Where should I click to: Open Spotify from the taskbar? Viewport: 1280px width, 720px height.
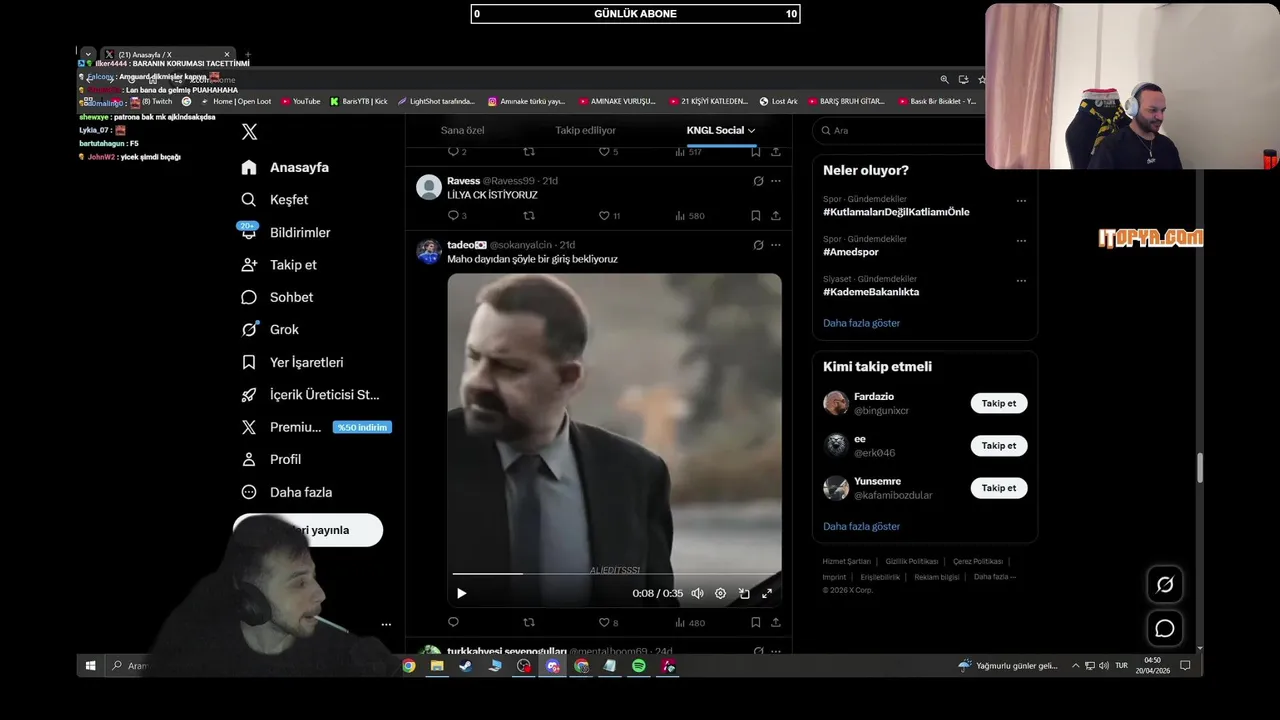(638, 666)
